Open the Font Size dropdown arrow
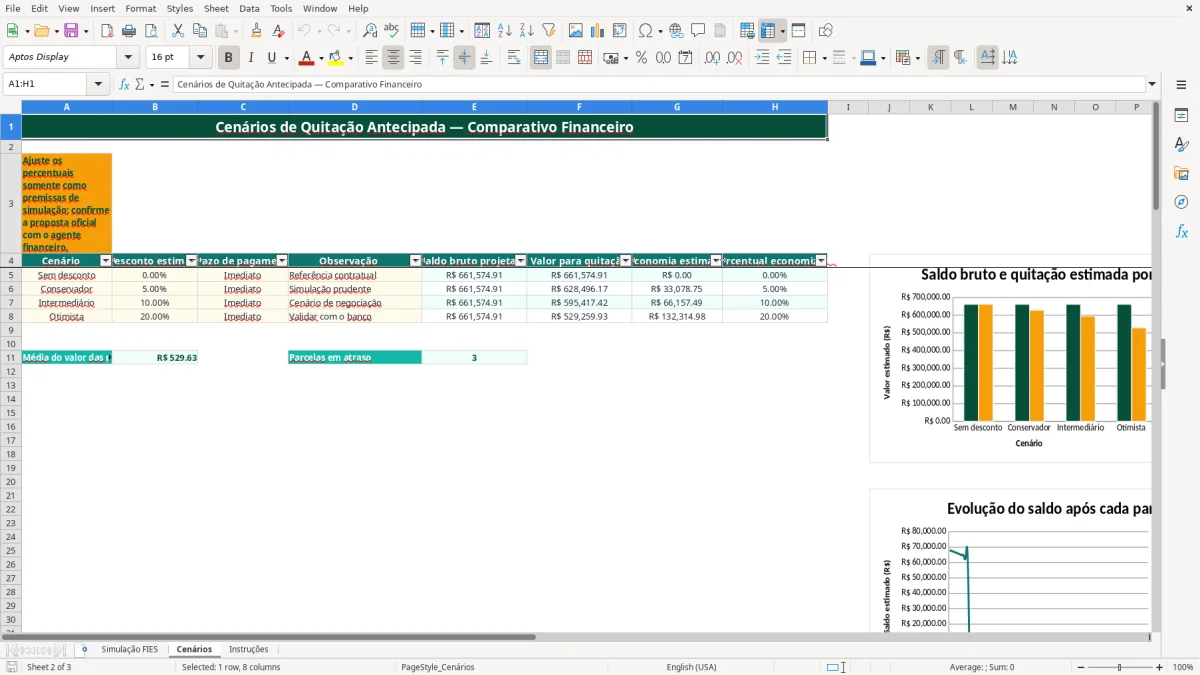The image size is (1200, 675). coord(200,58)
